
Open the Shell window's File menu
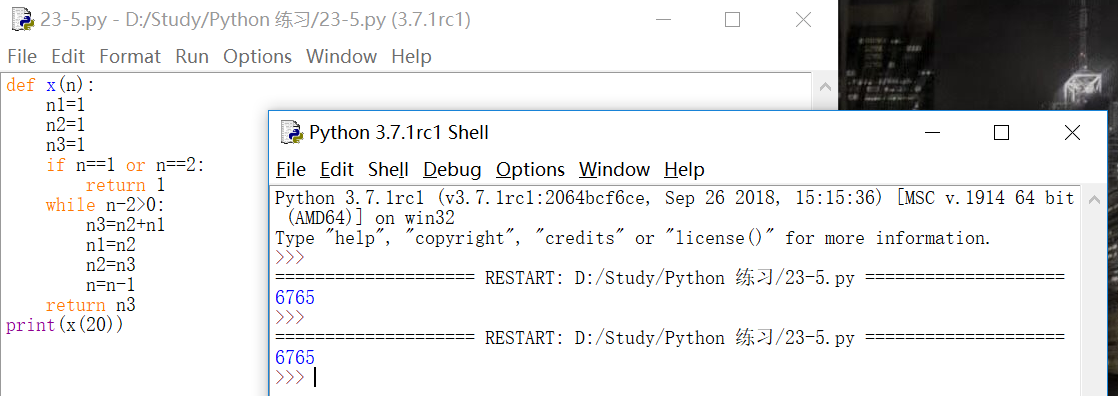pyautogui.click(x=291, y=170)
